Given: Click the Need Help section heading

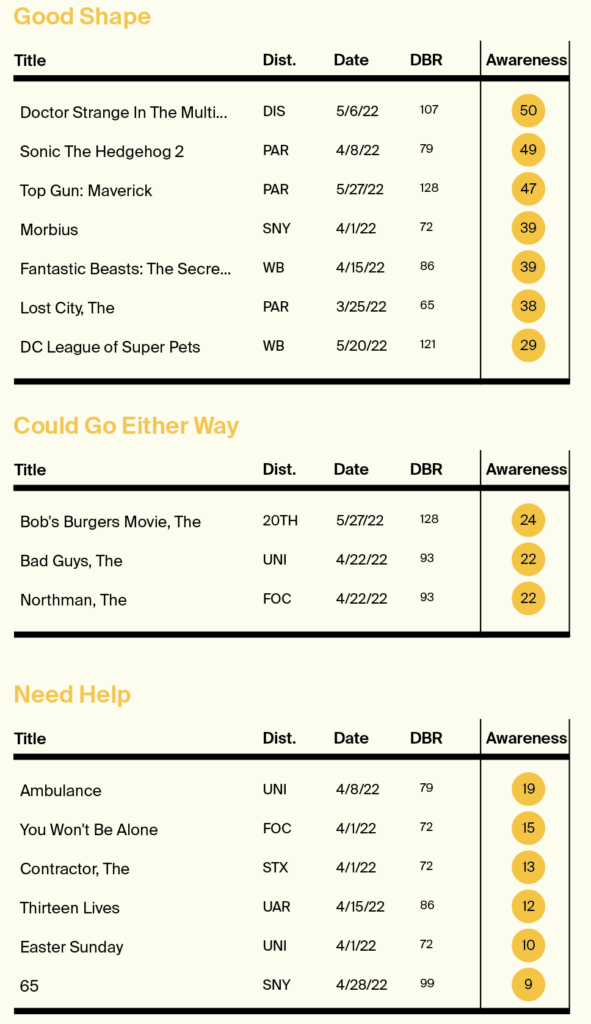Looking at the screenshot, I should point(72,694).
